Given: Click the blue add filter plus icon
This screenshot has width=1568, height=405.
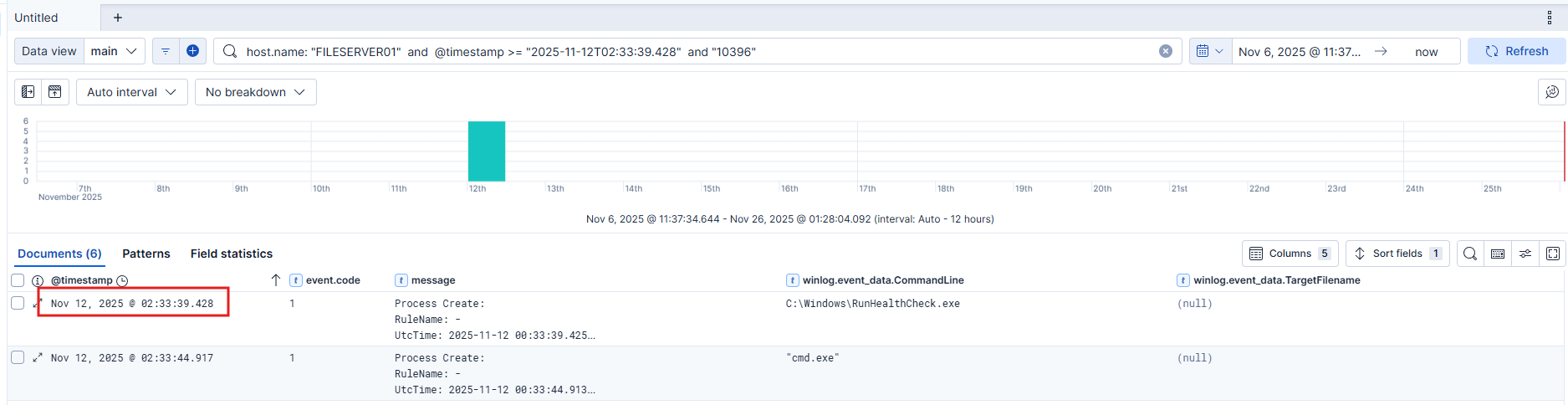Looking at the screenshot, I should point(192,51).
